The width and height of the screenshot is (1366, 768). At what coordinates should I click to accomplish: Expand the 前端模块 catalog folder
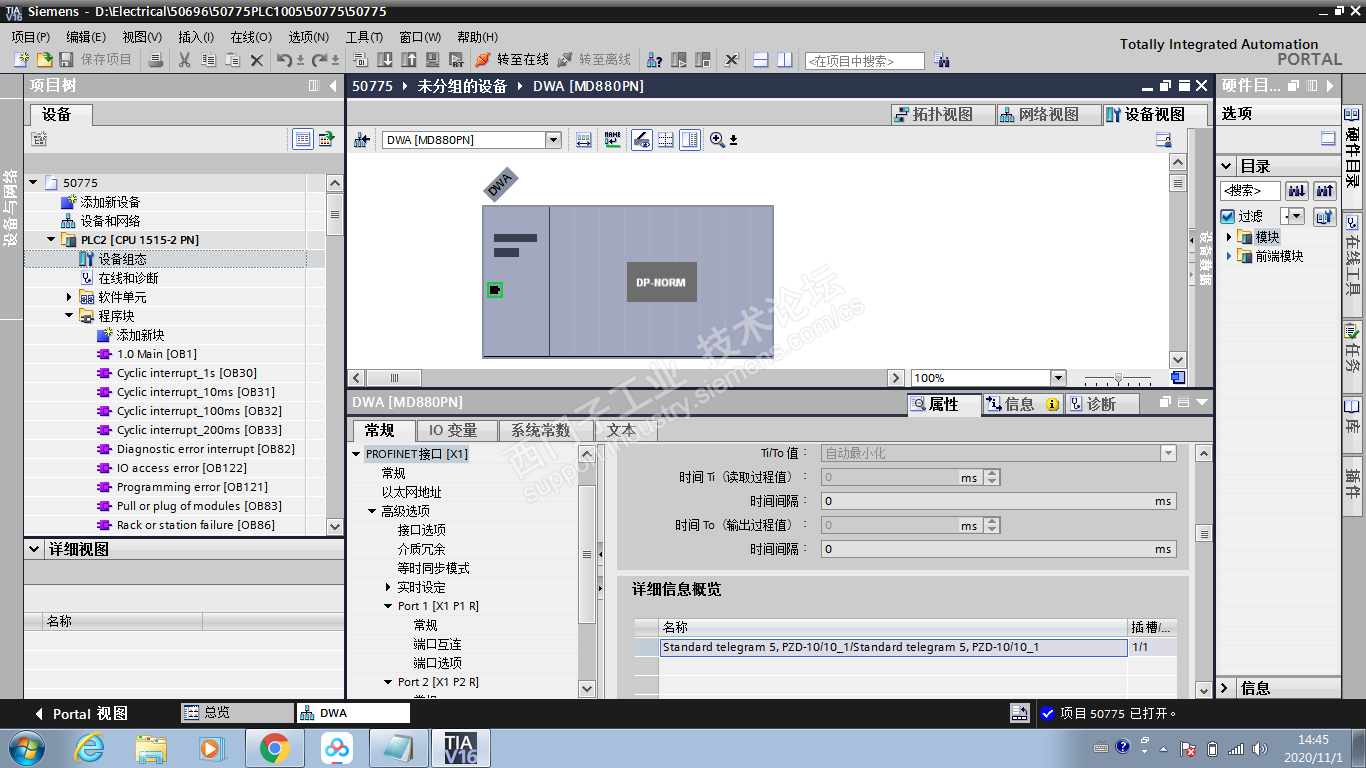tap(1230, 256)
